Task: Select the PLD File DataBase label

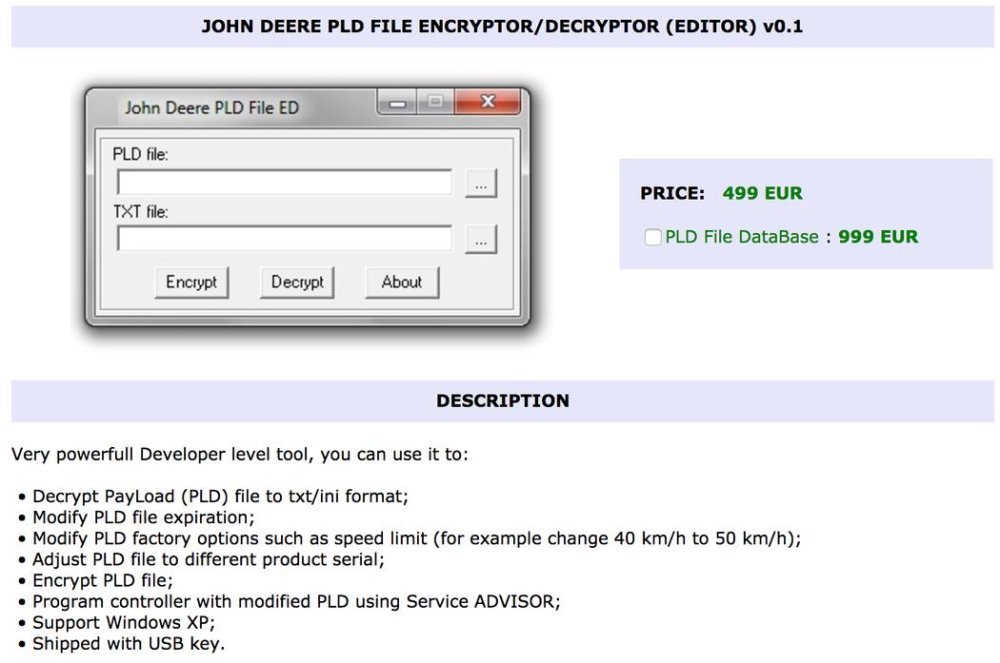Action: (x=742, y=237)
